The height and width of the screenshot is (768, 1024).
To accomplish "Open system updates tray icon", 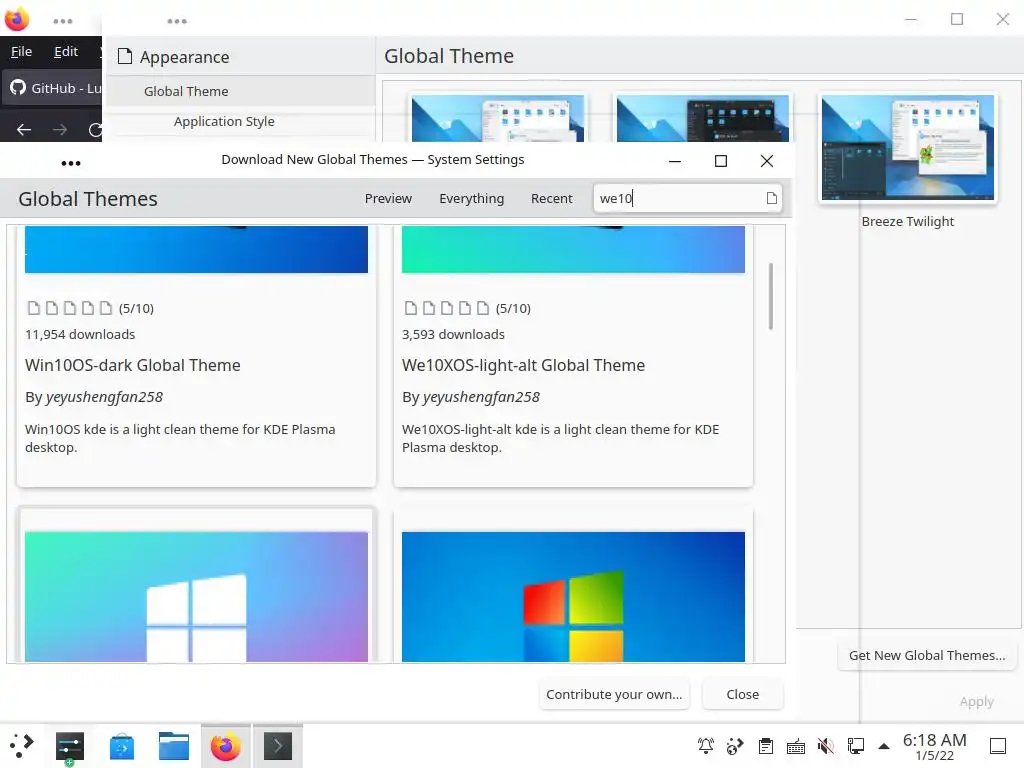I will click(x=735, y=746).
